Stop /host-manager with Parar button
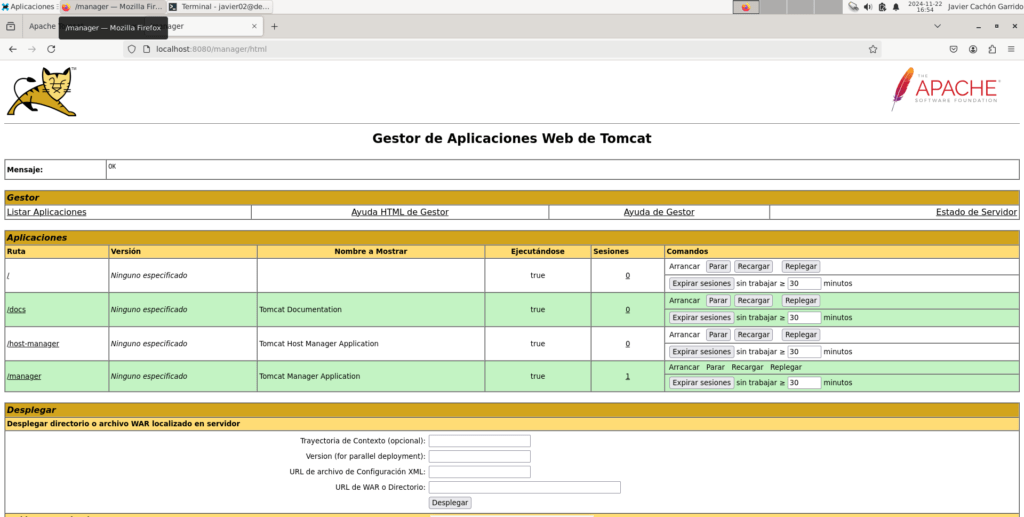Viewport: 1024px width, 517px height. pyautogui.click(x=718, y=334)
